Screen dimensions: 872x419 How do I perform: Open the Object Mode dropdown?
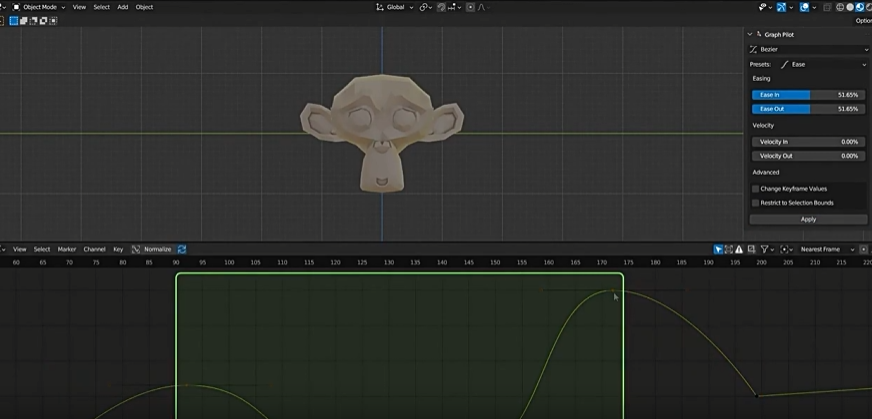point(38,7)
